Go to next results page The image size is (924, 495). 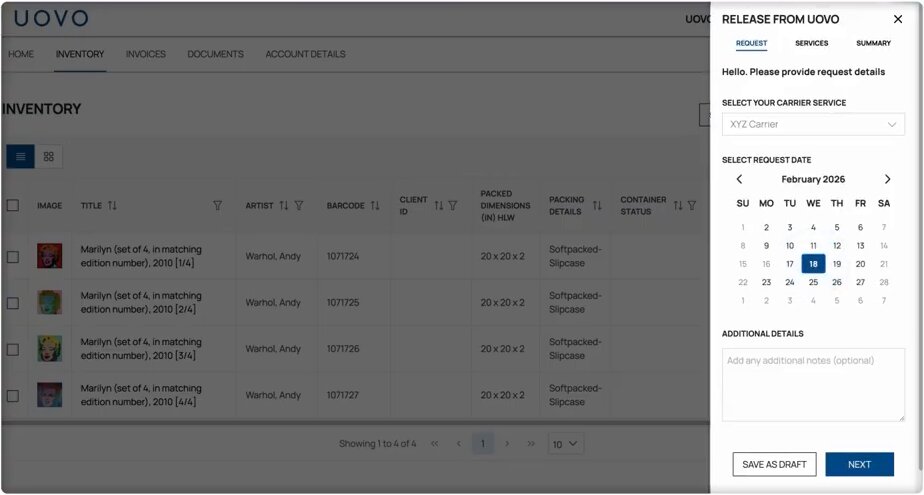(x=507, y=444)
